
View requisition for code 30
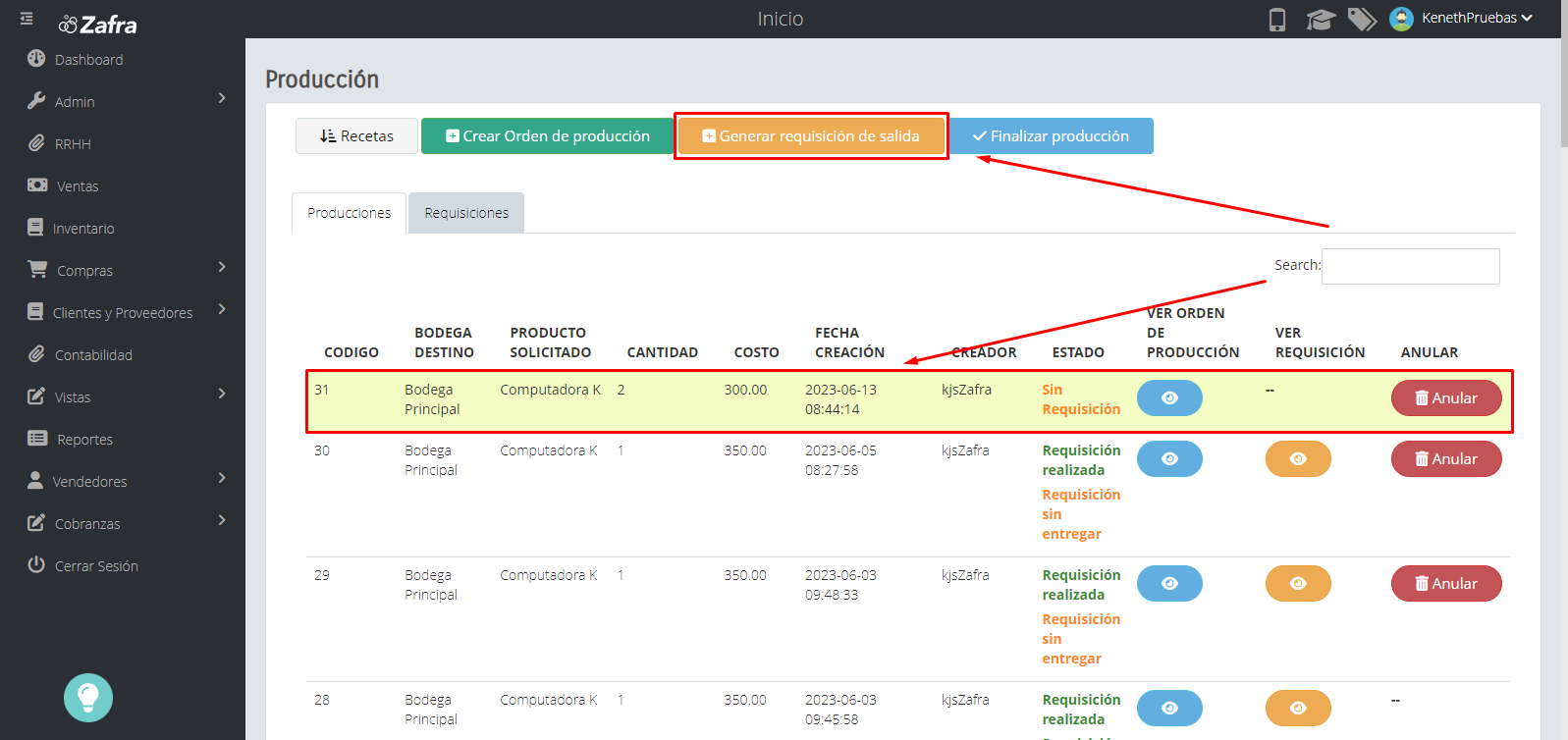1298,458
